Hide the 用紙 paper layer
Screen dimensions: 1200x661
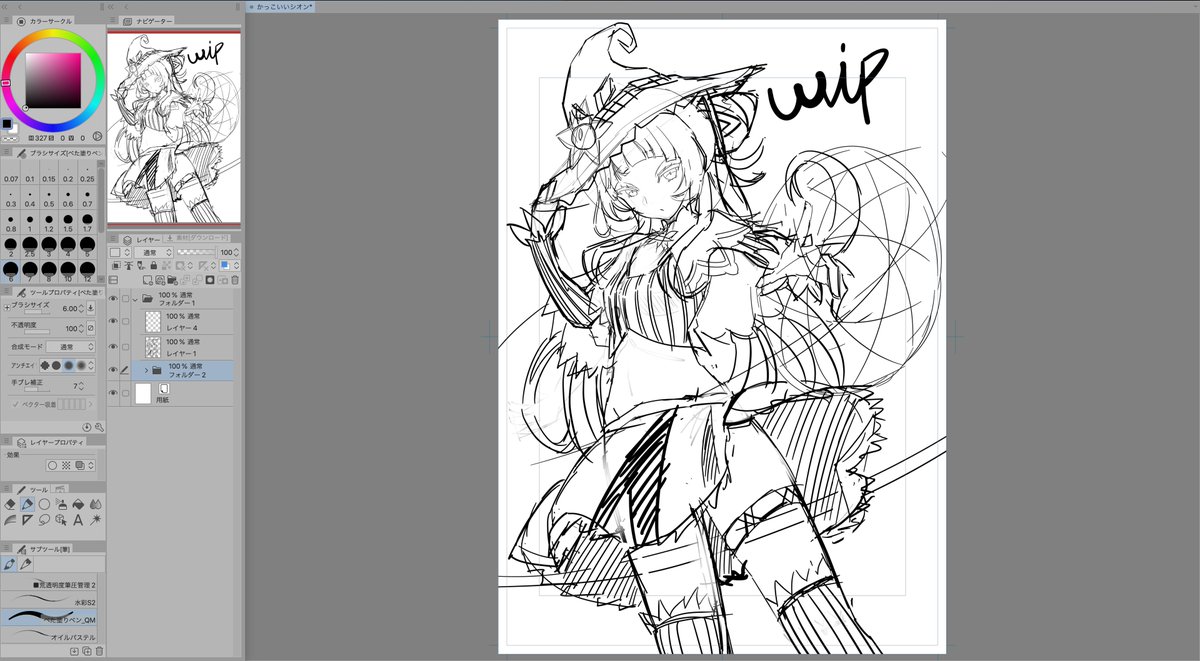[x=113, y=393]
